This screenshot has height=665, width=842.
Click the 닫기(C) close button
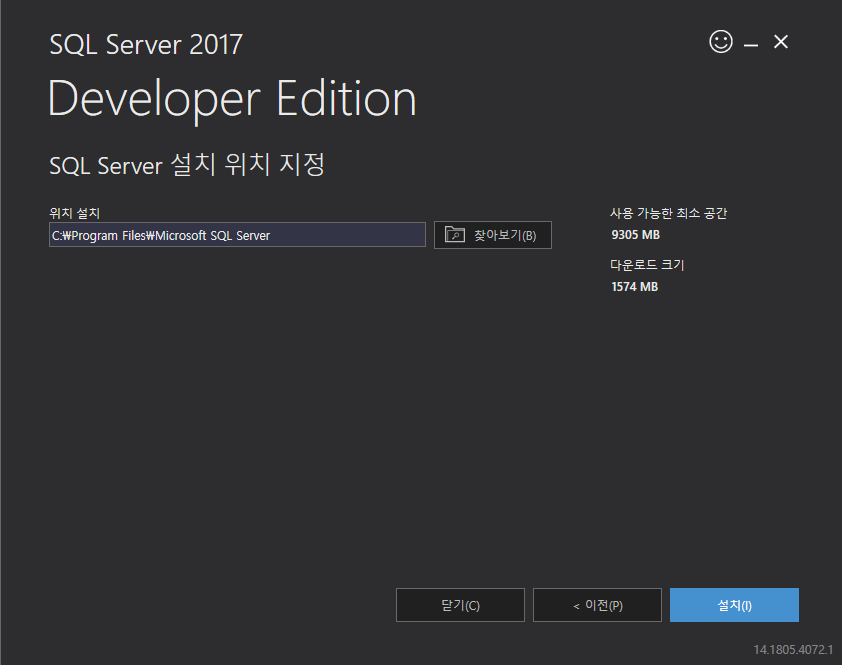[460, 605]
